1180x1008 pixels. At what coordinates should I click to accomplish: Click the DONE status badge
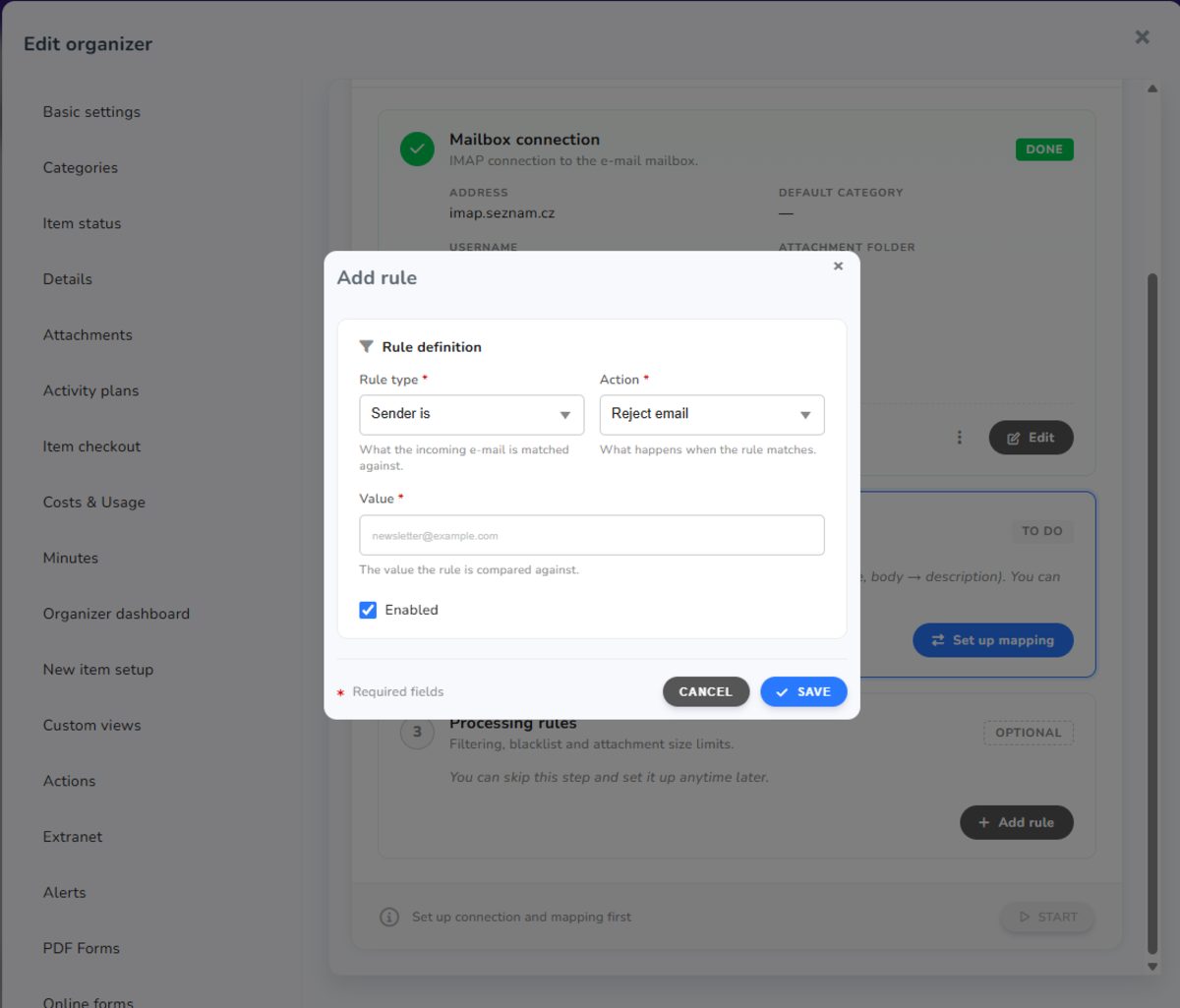[1044, 149]
